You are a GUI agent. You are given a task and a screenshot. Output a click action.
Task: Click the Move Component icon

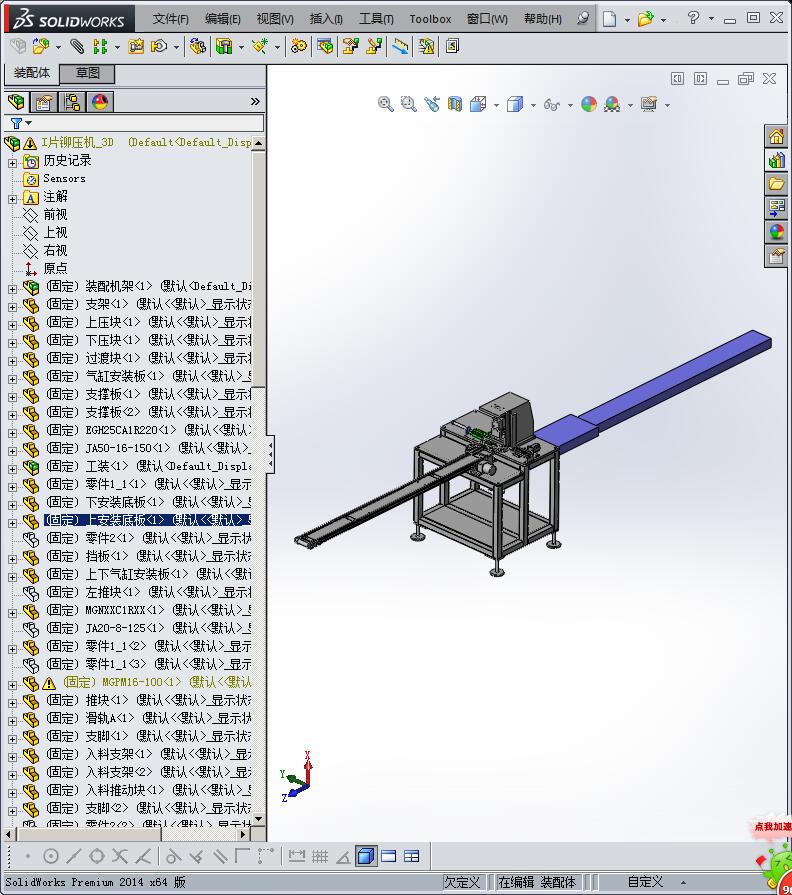pyautogui.click(x=159, y=46)
